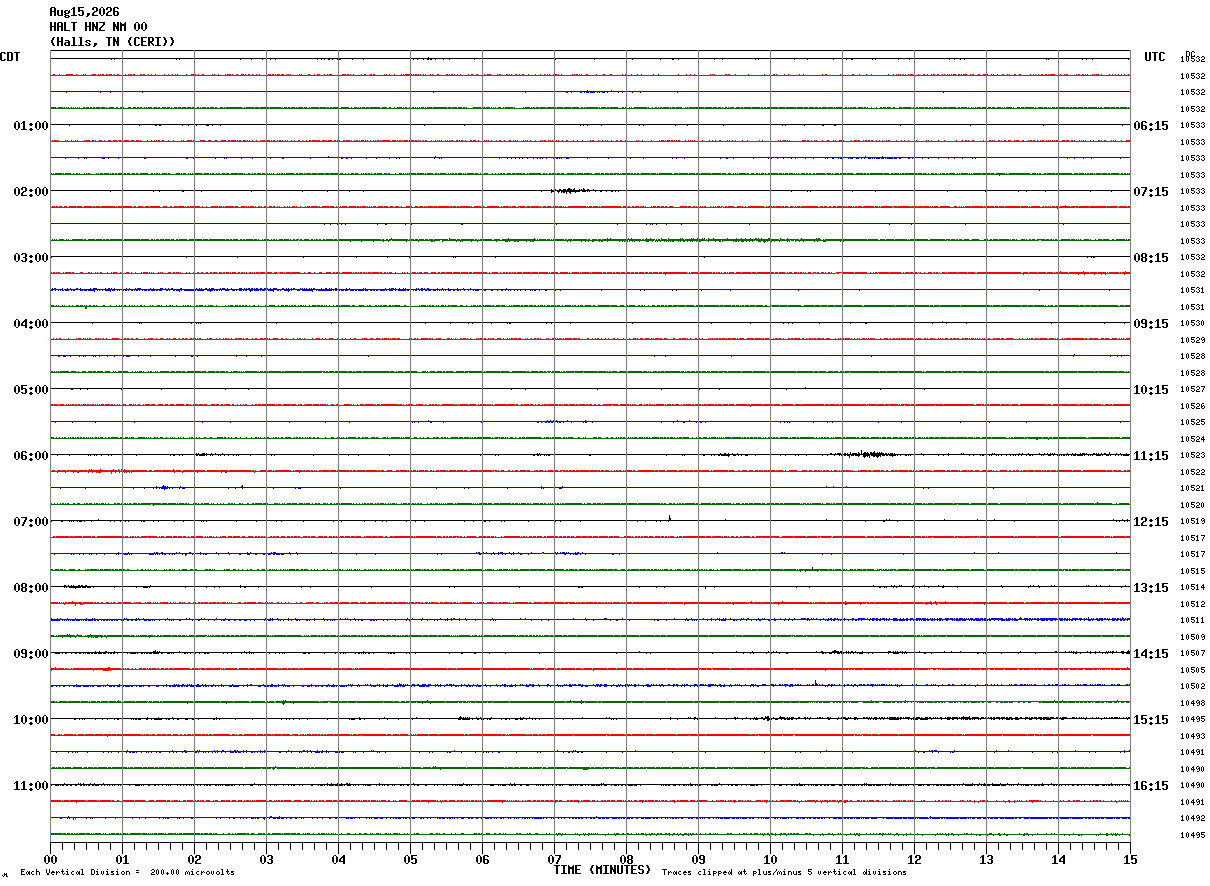Click minute 00 on the time axis
Screen dimensions: 1210x886
point(50,859)
